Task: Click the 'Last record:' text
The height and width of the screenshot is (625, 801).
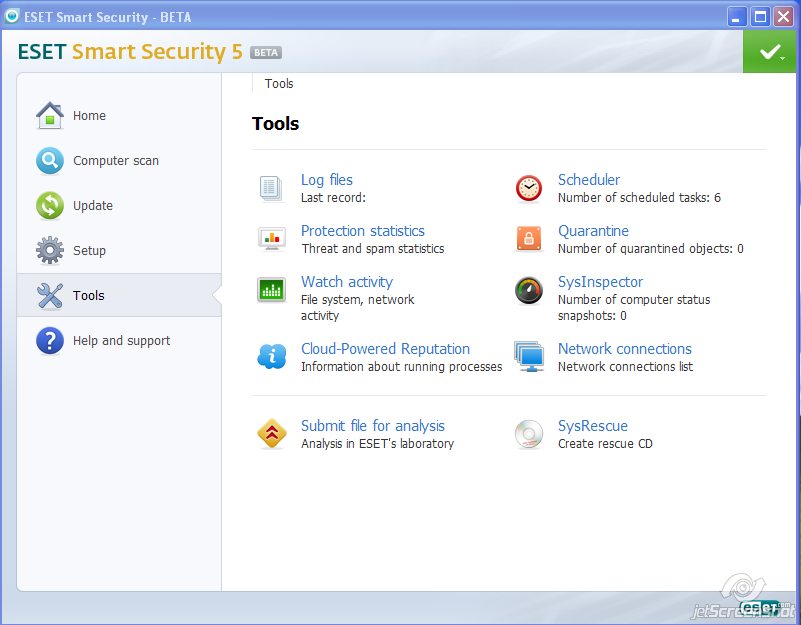Action: click(x=333, y=198)
